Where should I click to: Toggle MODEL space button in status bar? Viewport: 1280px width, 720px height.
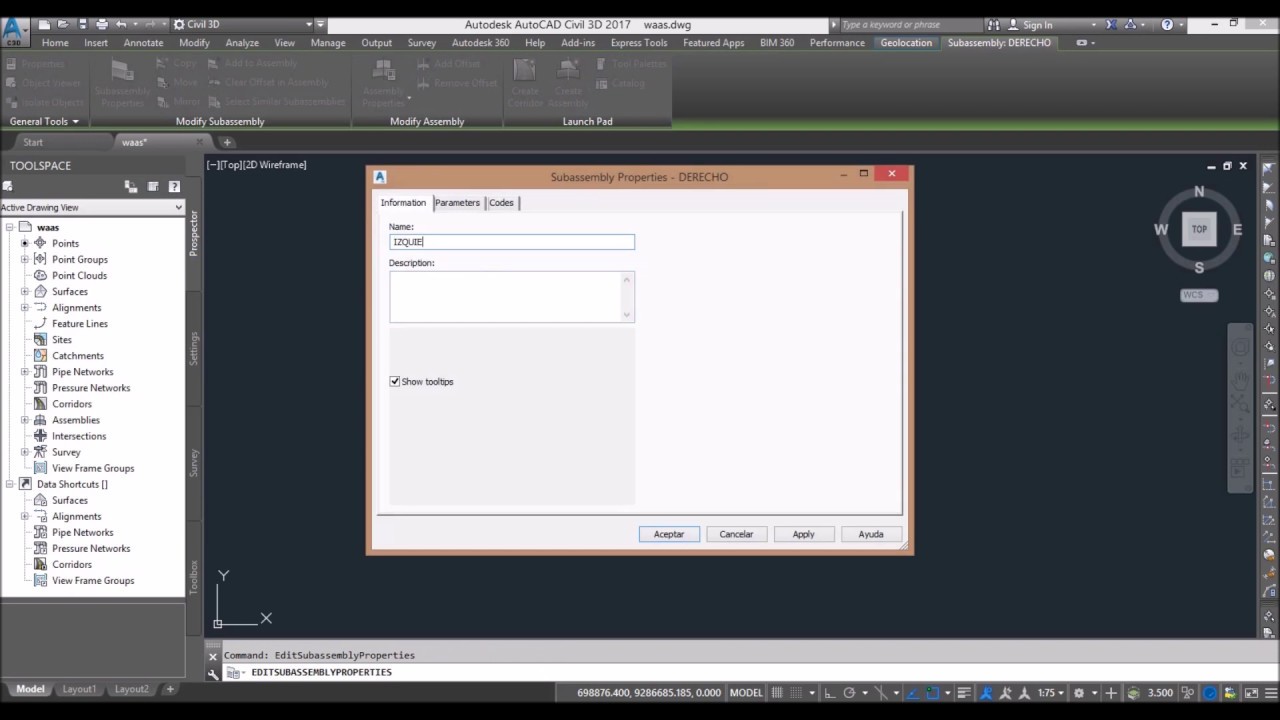coord(746,693)
